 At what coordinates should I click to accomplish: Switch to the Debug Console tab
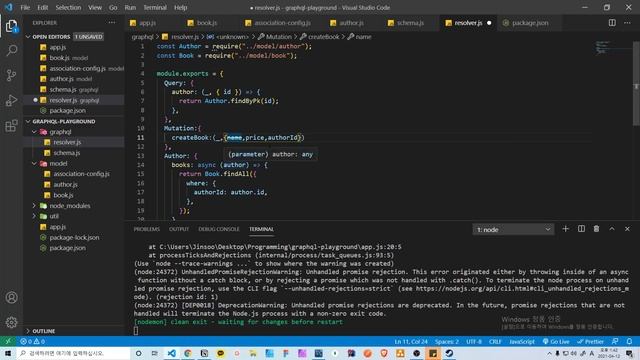click(219, 229)
